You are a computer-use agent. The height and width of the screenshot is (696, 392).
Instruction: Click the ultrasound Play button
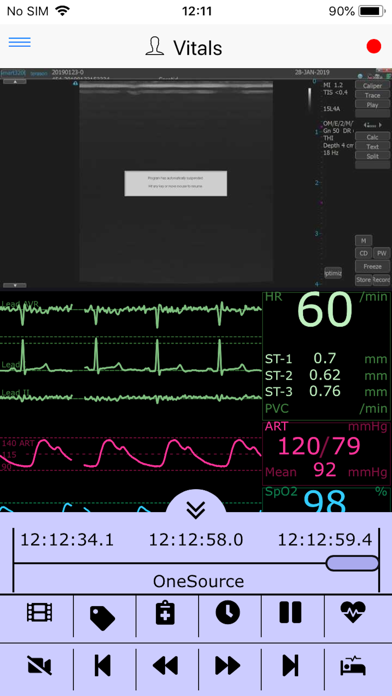click(372, 105)
